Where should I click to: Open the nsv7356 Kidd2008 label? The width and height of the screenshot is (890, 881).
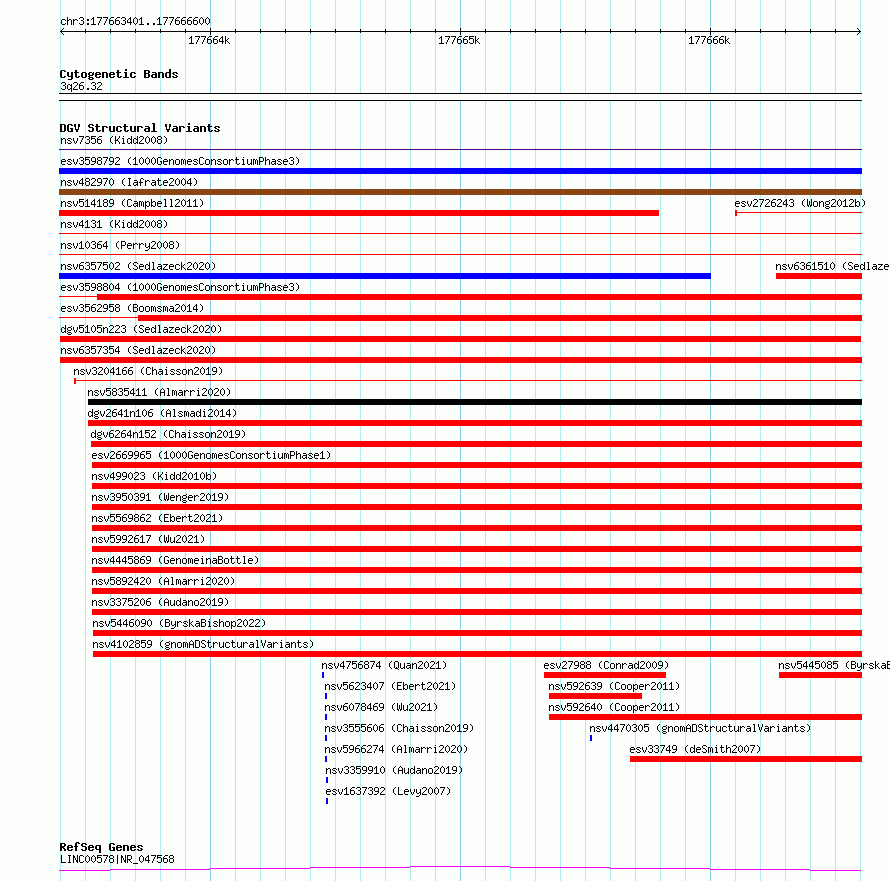click(x=114, y=140)
